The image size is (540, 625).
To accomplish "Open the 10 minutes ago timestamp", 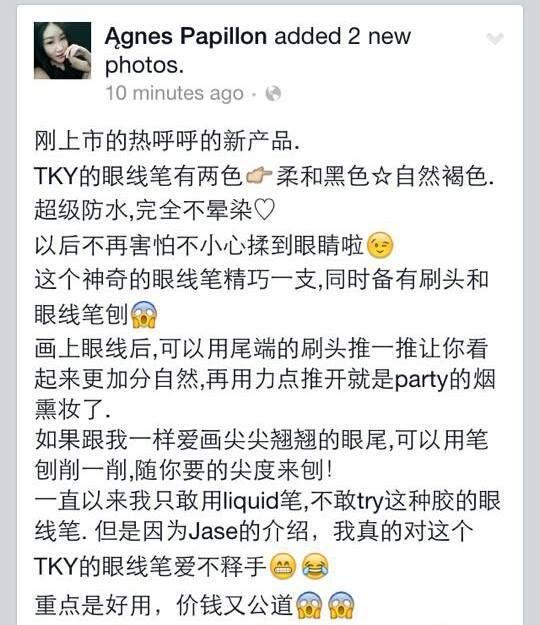I will [175, 94].
